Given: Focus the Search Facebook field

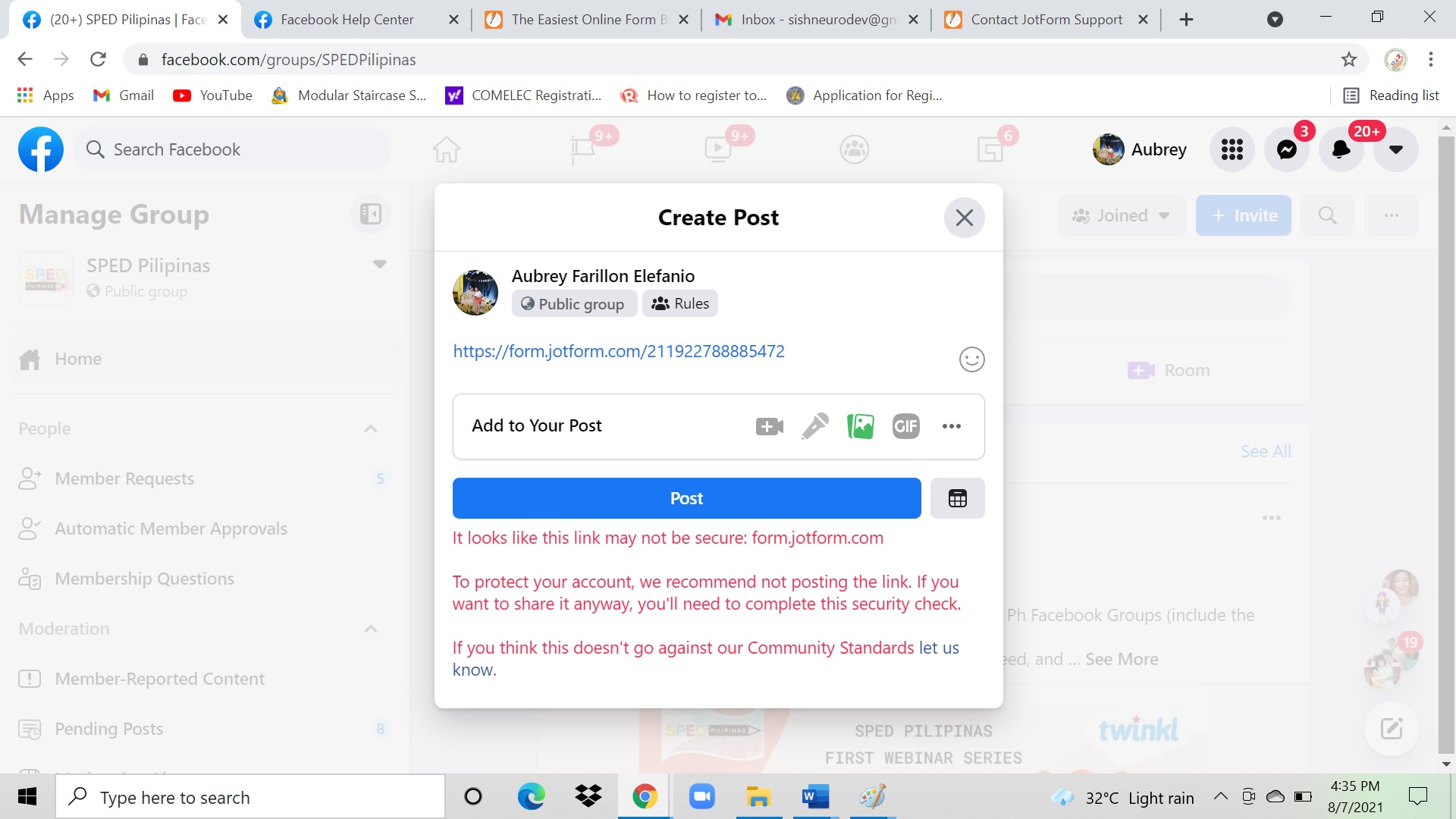Looking at the screenshot, I should (x=232, y=149).
